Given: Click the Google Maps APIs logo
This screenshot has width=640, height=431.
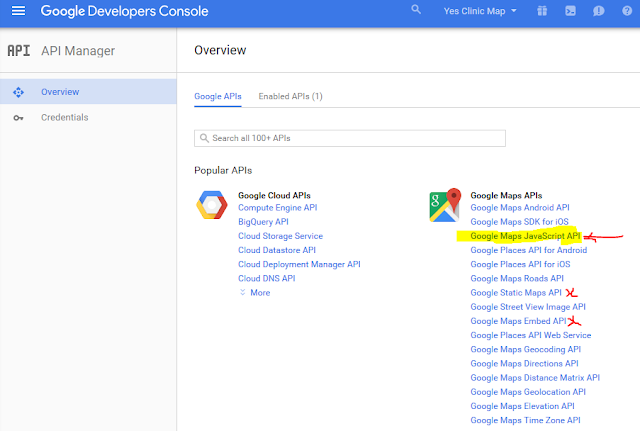Looking at the screenshot, I should (x=445, y=205).
